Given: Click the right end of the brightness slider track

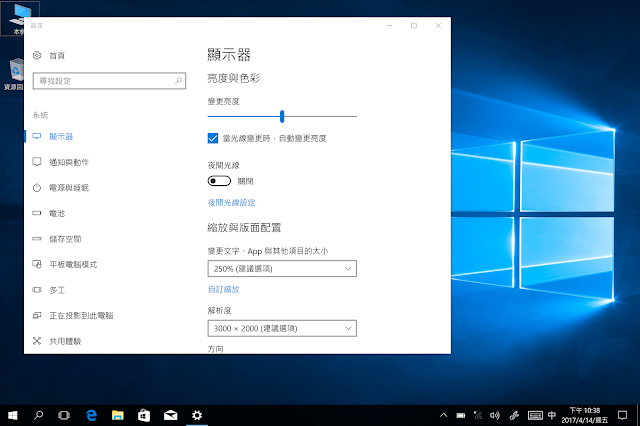Looking at the screenshot, I should point(356,116).
